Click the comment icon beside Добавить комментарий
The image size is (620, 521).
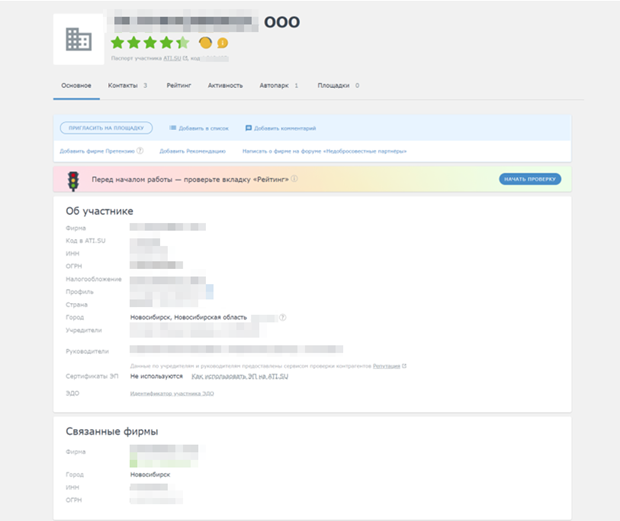(248, 128)
